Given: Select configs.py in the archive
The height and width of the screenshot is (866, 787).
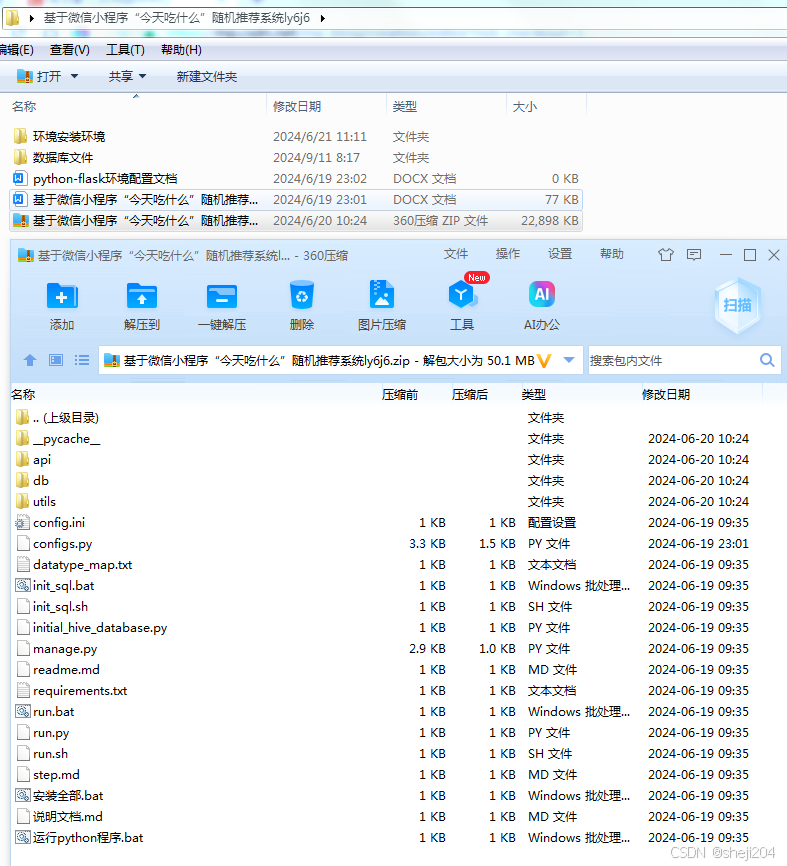Looking at the screenshot, I should 387,543.
